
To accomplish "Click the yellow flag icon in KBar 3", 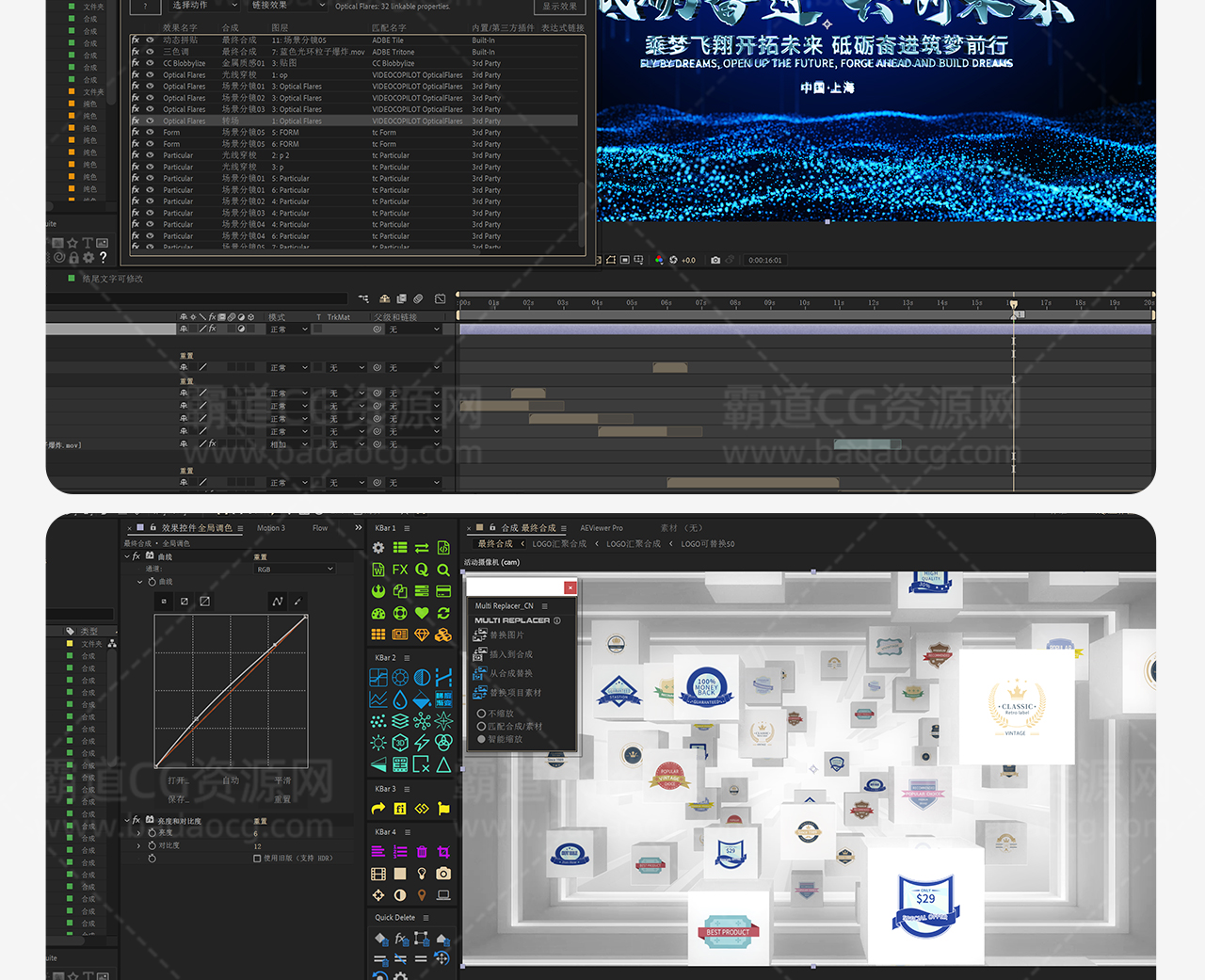I will 443,808.
